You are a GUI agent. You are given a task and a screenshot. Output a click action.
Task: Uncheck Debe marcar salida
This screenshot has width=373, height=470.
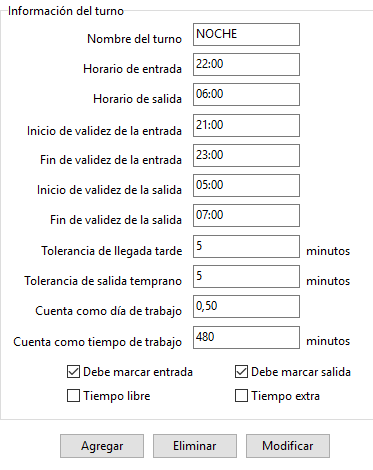coord(241,372)
